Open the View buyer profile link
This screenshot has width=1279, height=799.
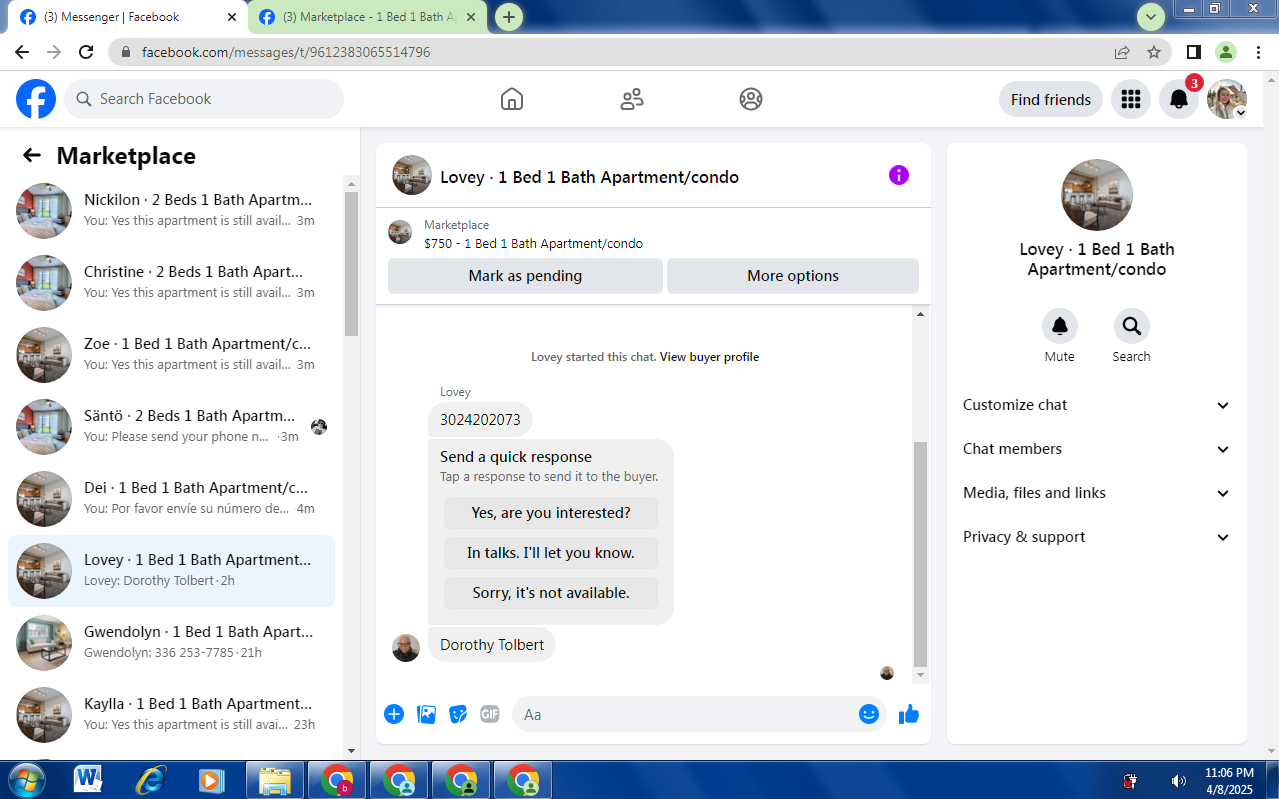(709, 357)
